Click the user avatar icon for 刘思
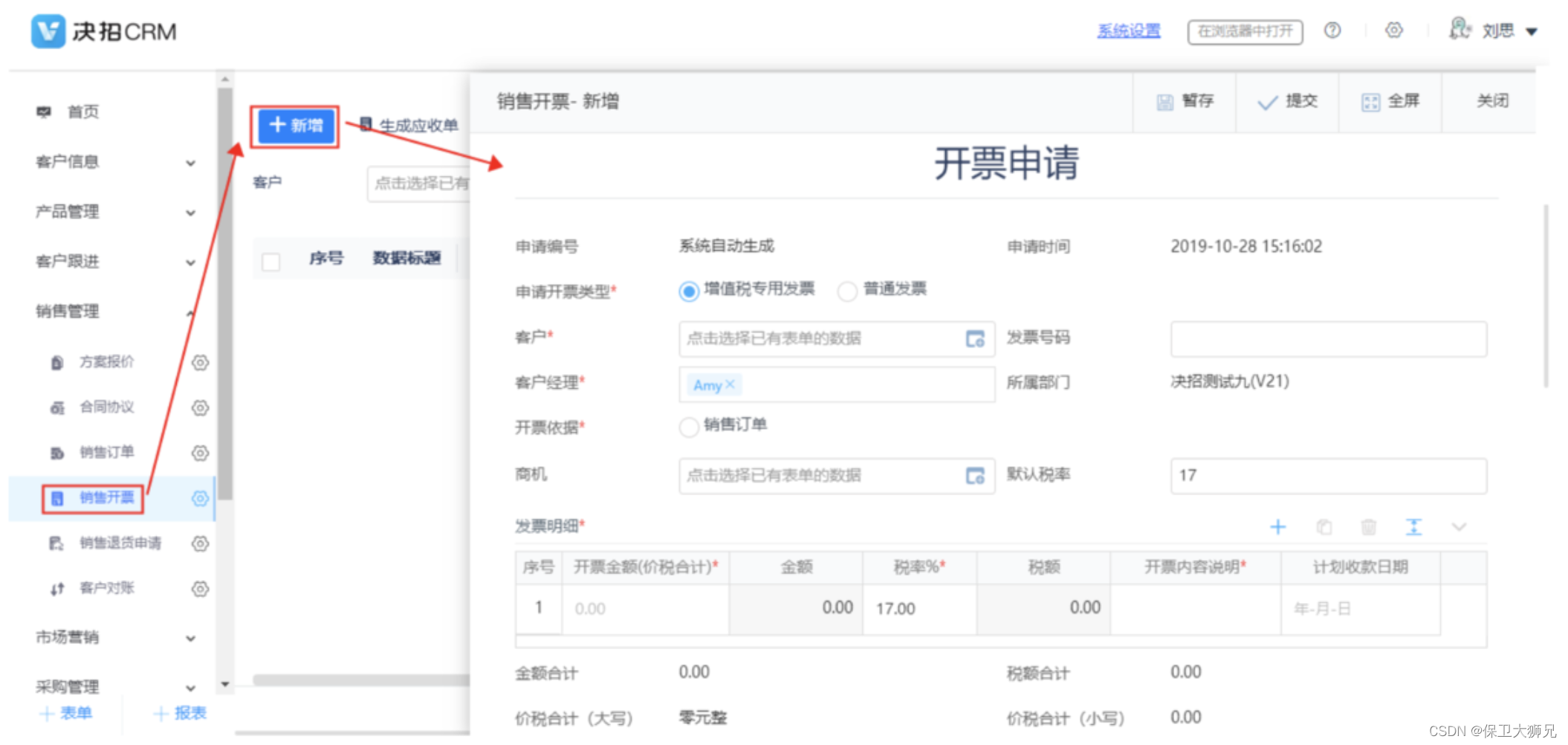Image resolution: width=1568 pixels, height=745 pixels. tap(1459, 29)
